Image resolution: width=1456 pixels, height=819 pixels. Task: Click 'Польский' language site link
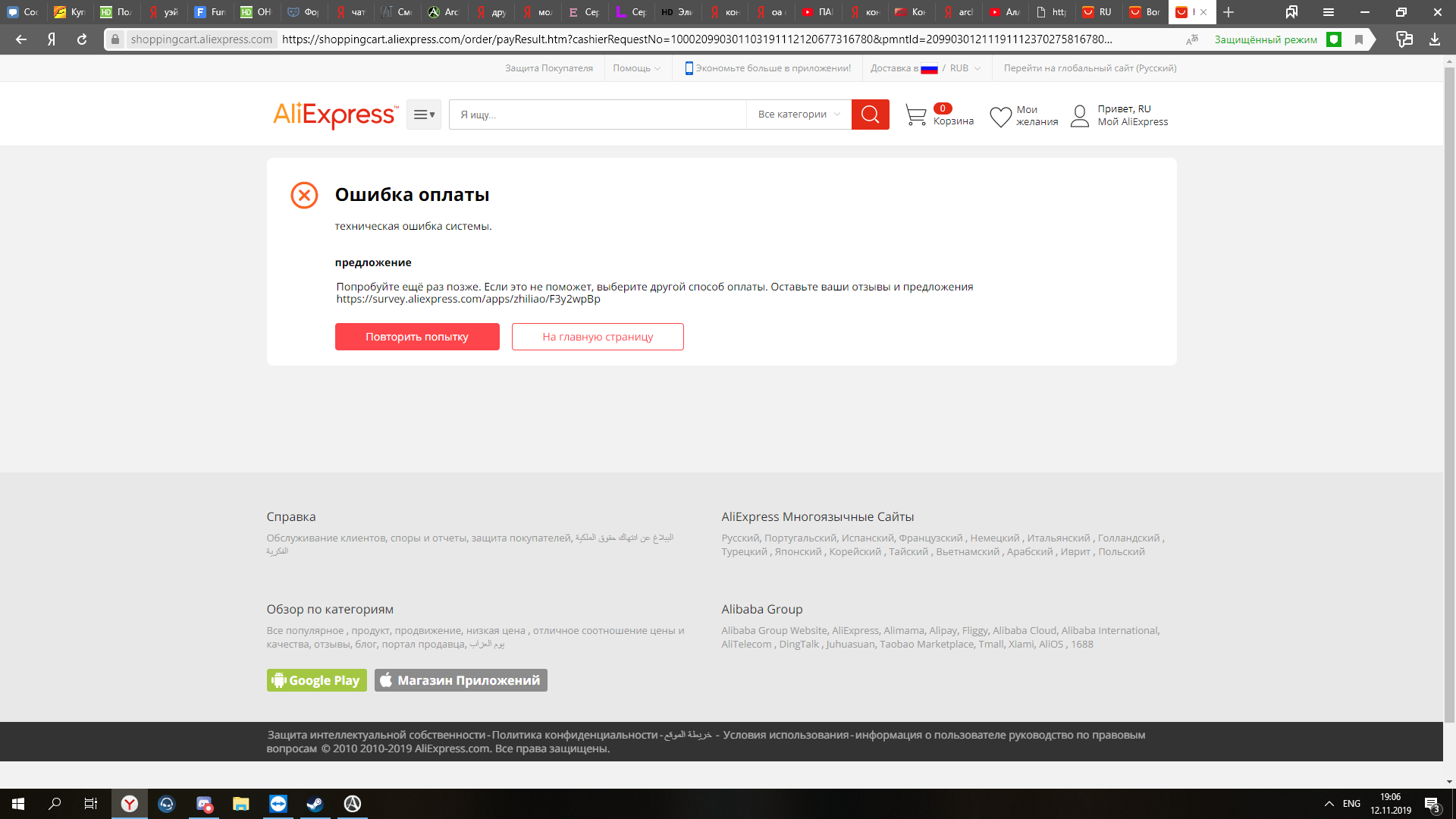click(1122, 552)
